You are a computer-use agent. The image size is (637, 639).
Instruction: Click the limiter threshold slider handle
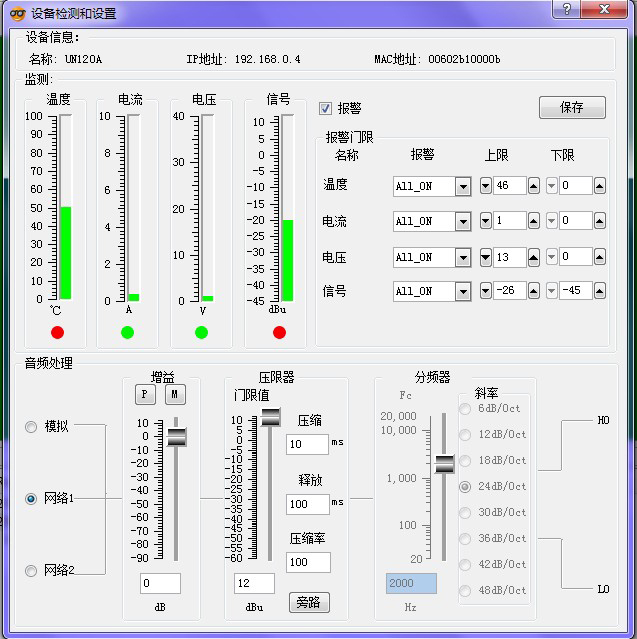click(271, 418)
